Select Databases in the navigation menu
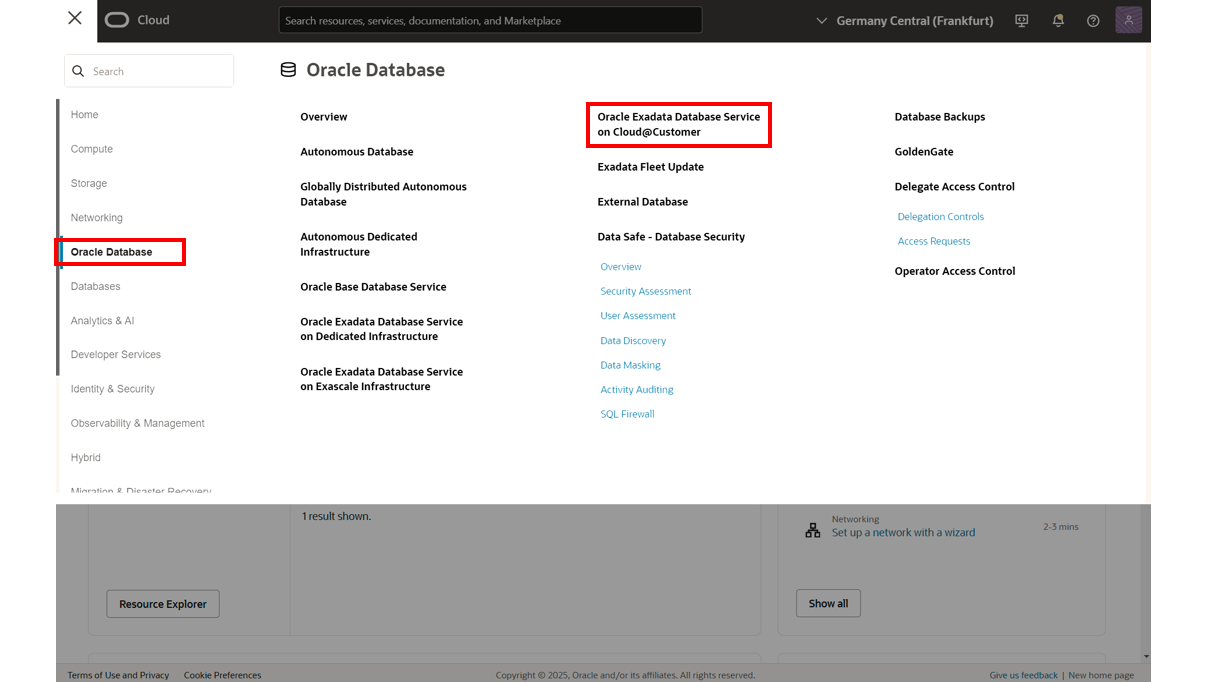This screenshot has height=682, width=1206. [95, 286]
